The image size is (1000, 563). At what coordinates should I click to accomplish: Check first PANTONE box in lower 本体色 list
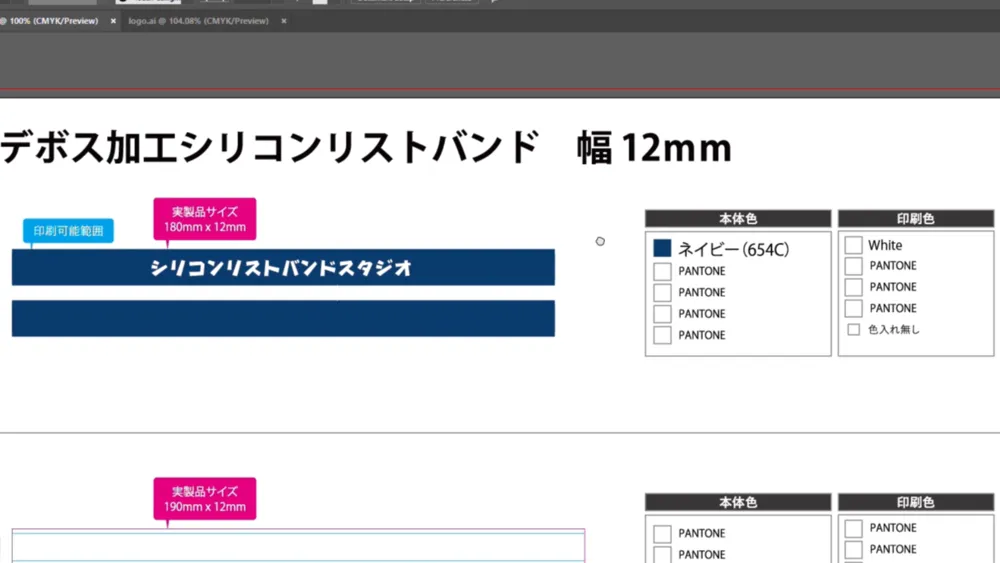tap(662, 534)
